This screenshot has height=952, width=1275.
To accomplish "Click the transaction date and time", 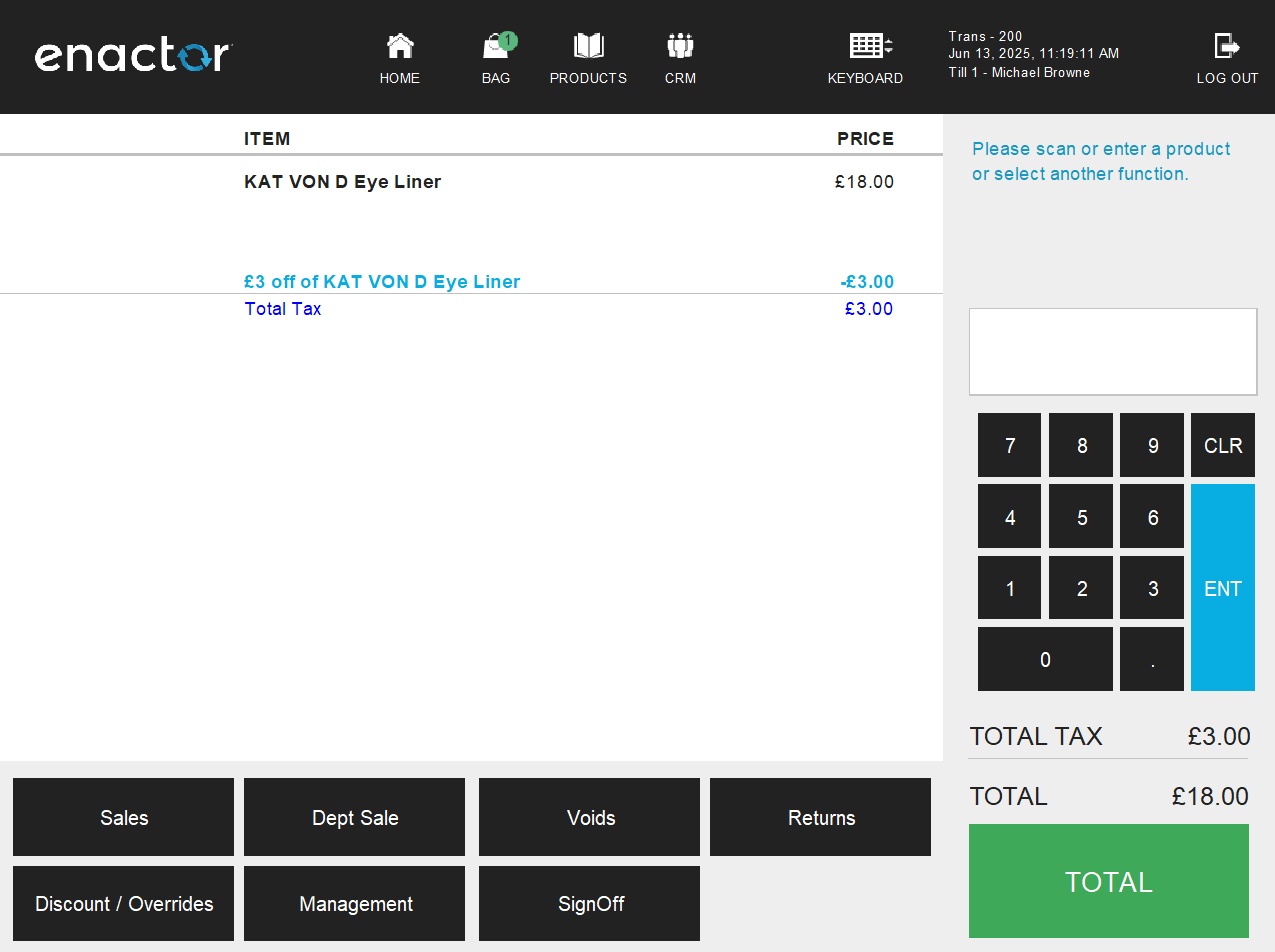I will tap(1034, 54).
